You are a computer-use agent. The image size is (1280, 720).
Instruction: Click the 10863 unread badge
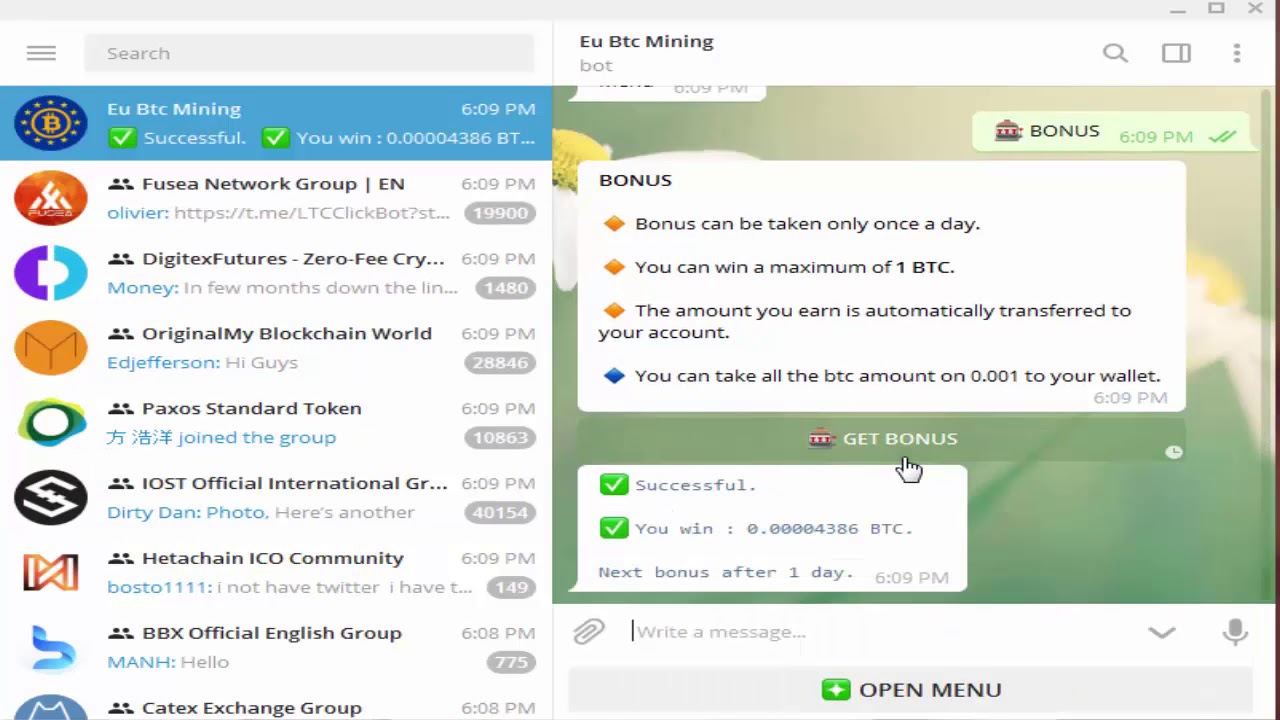[x=500, y=438]
